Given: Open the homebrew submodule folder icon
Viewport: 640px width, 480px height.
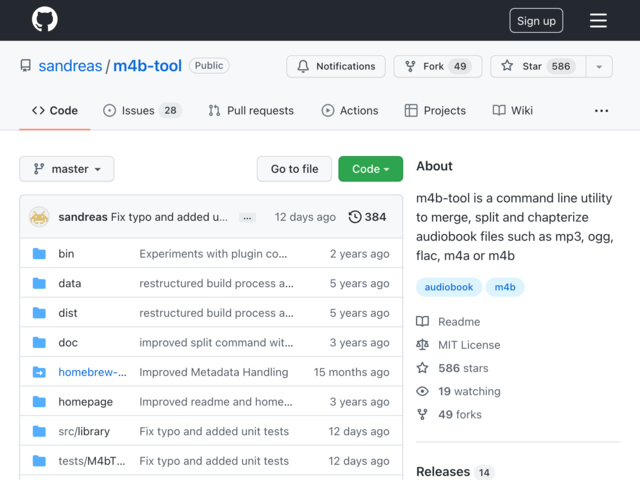Looking at the screenshot, I should tap(39, 372).
